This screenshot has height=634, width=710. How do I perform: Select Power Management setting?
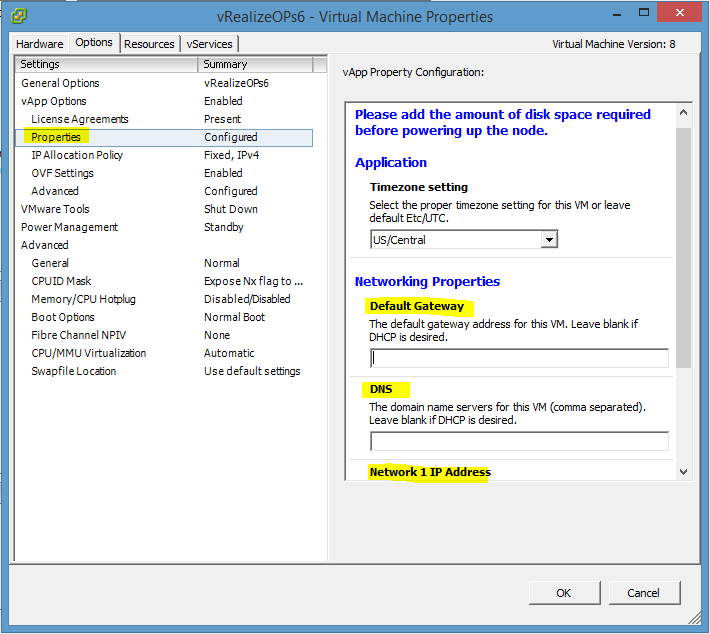[x=164, y=227]
